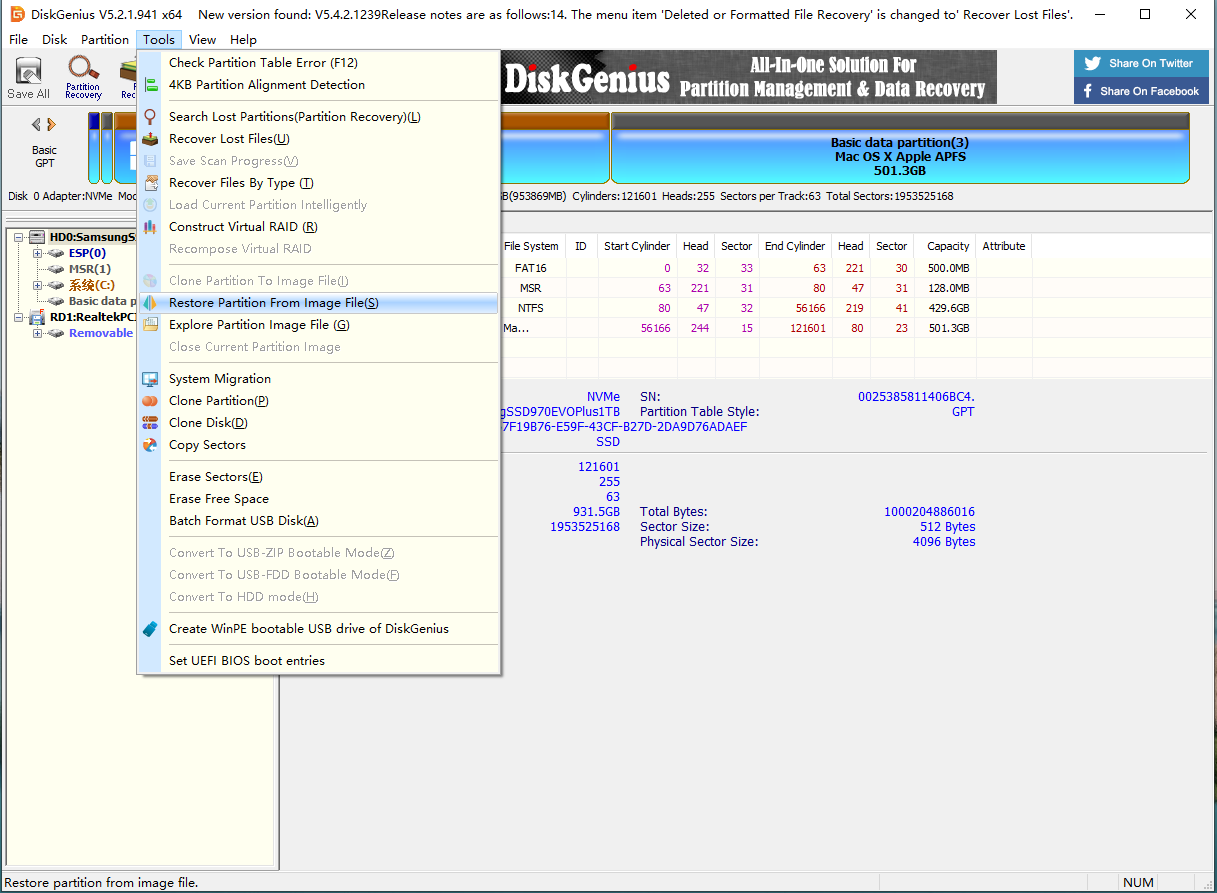Select Erase Sectors(E) menu entry

[x=319, y=477]
